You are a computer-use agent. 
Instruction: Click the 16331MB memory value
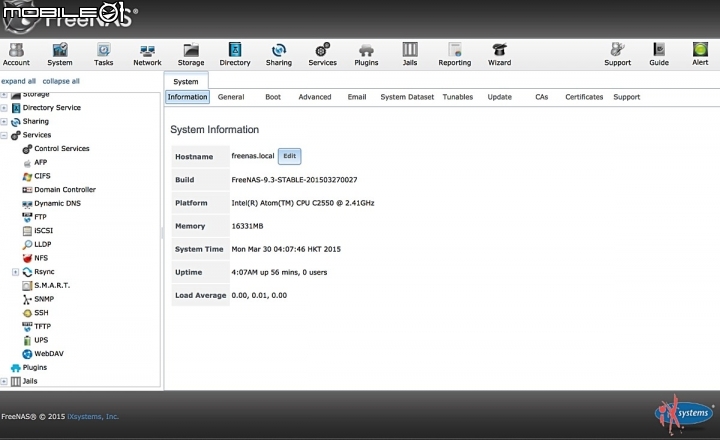click(248, 226)
